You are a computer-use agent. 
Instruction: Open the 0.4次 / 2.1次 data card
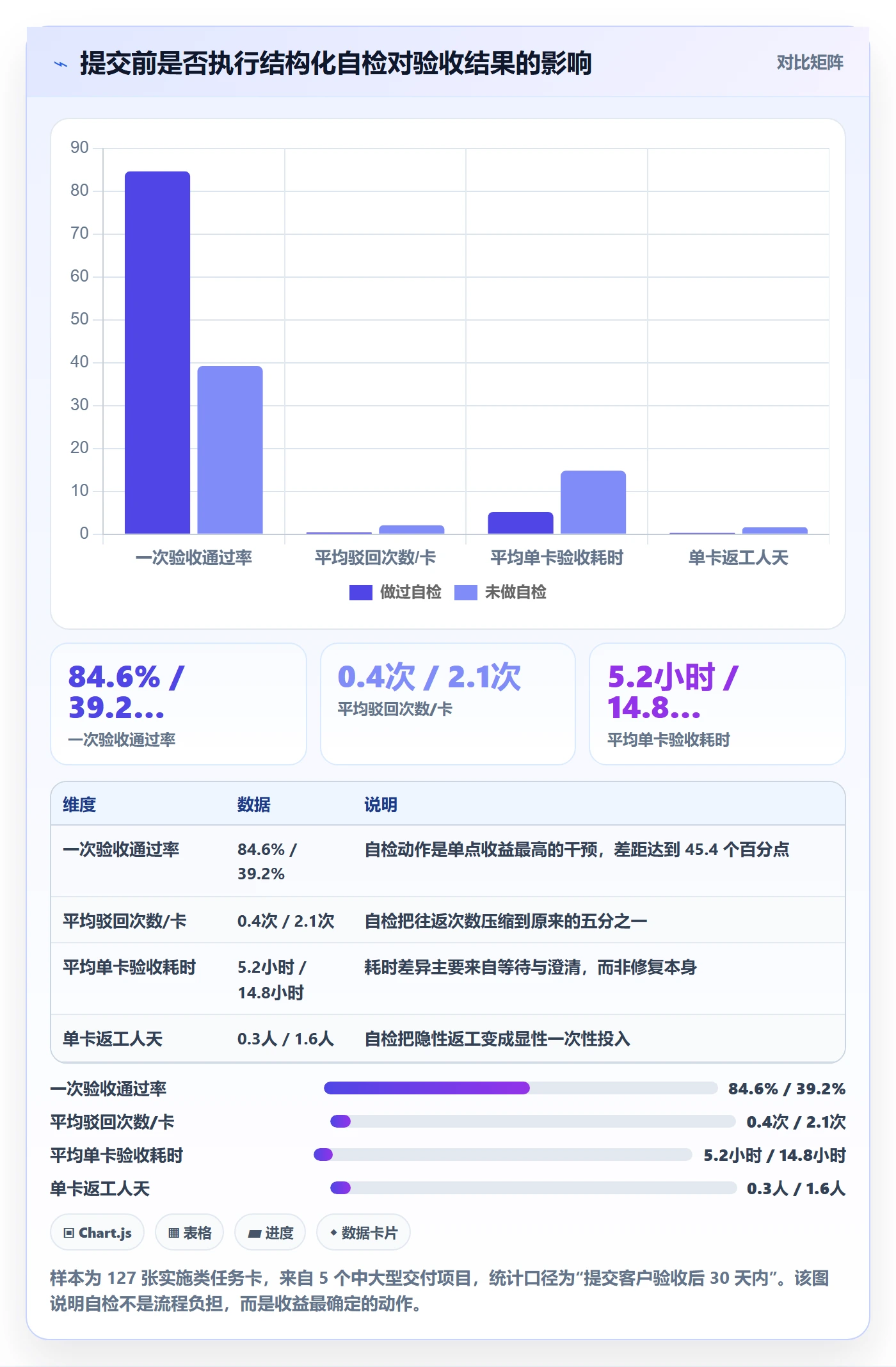448,704
